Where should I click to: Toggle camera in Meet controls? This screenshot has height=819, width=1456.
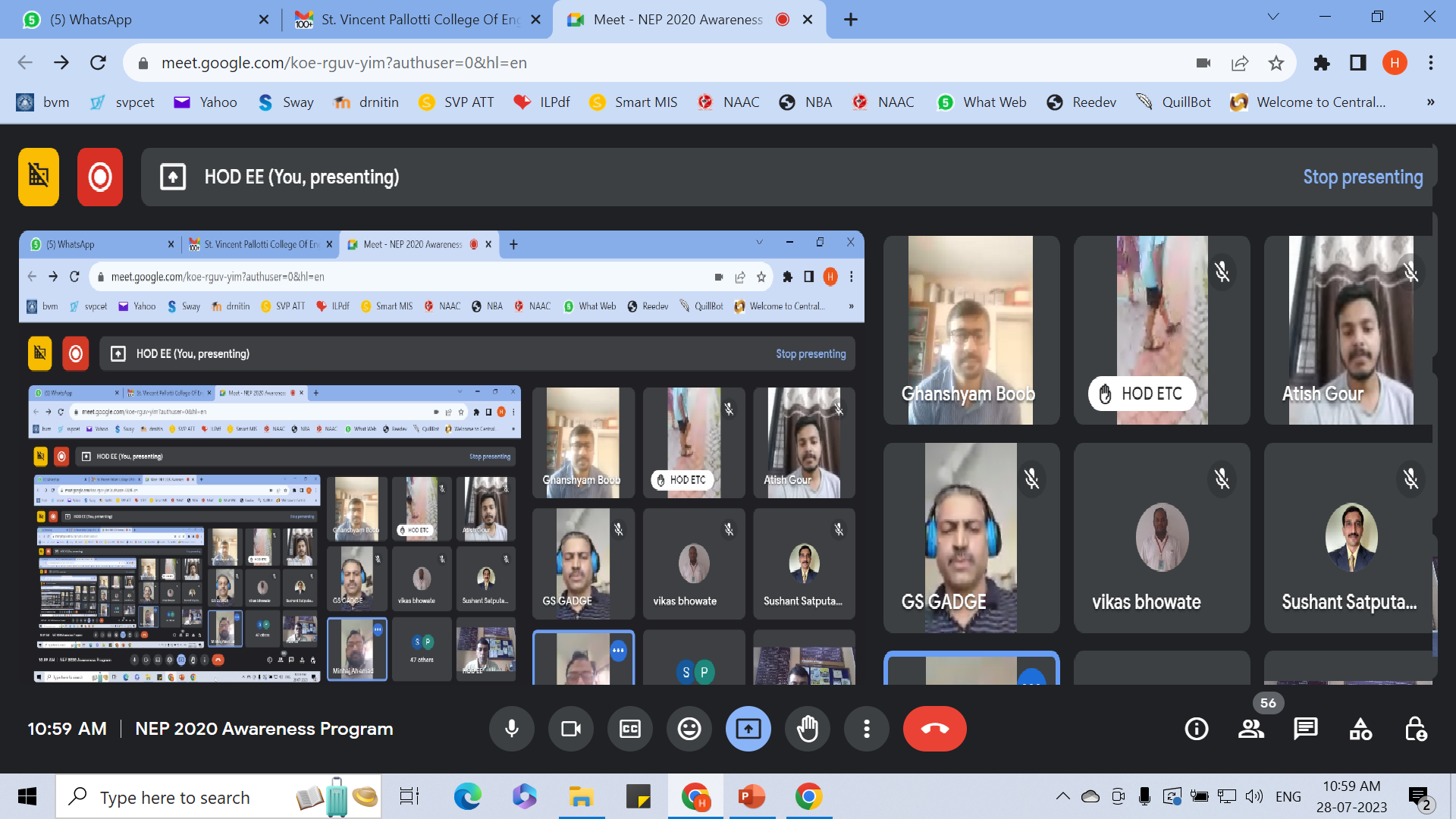tap(570, 729)
